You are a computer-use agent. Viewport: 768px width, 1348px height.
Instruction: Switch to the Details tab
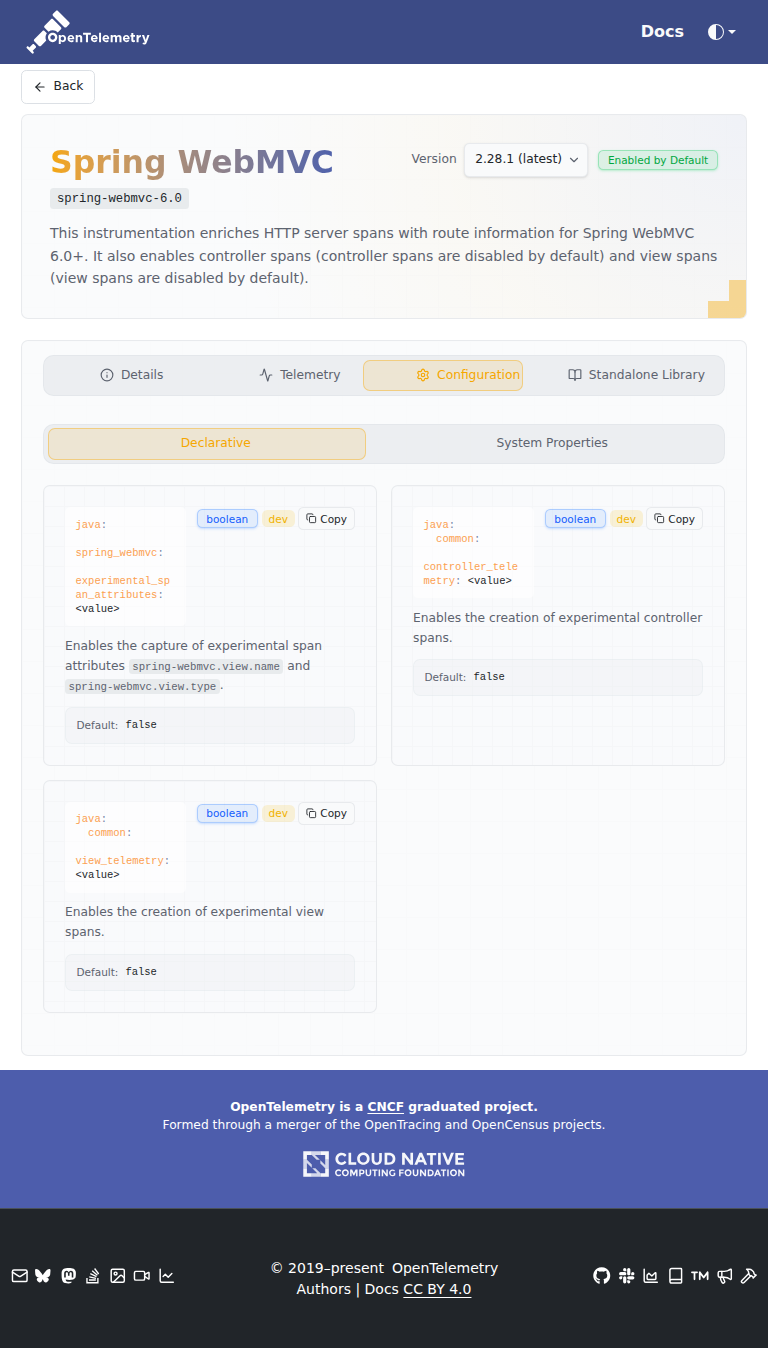pos(132,375)
